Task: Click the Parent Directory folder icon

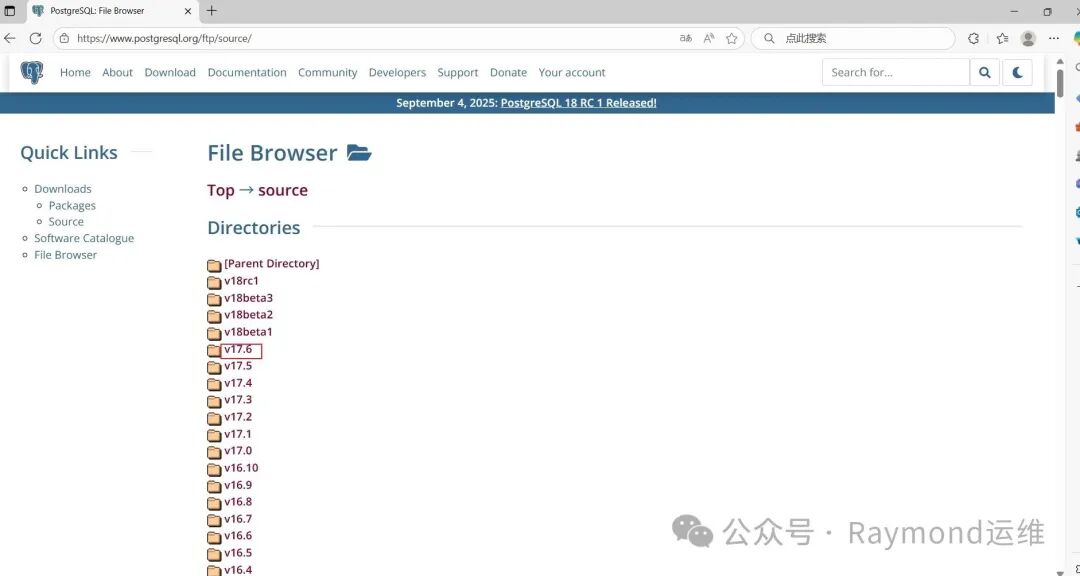Action: pos(214,265)
